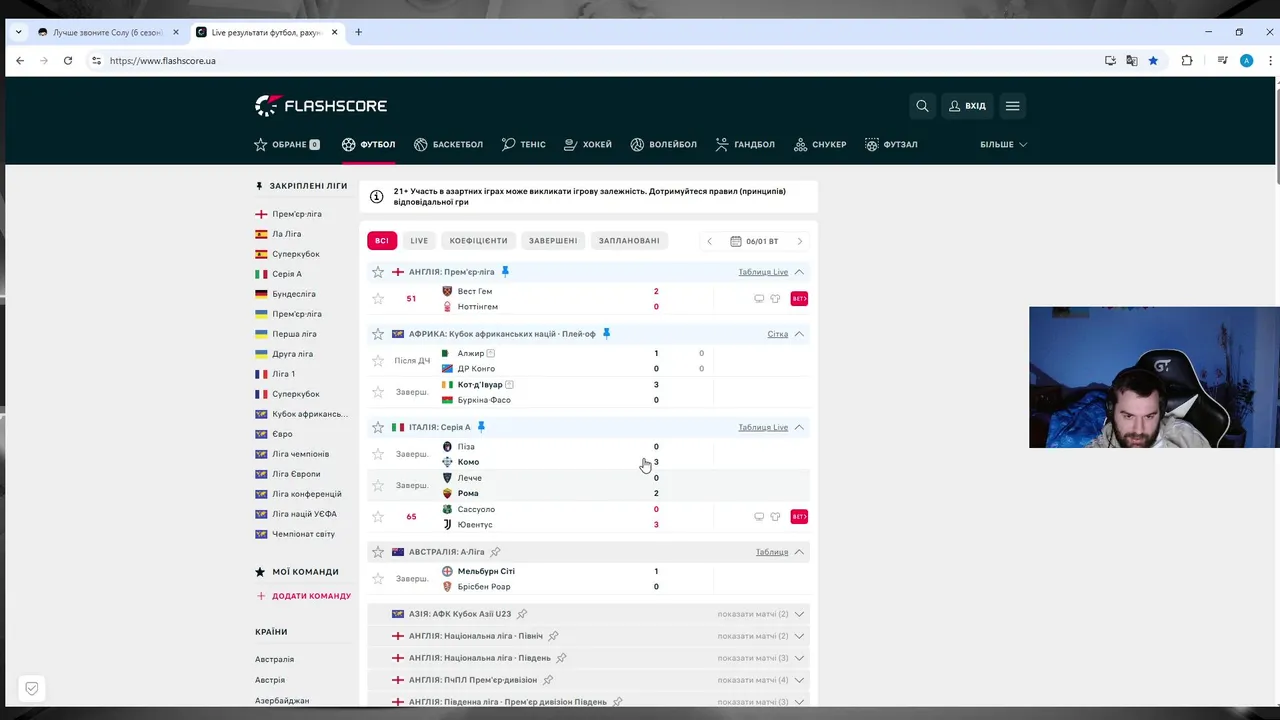Viewport: 1280px width, 720px height.
Task: Open a new browser tab
Action: click(358, 32)
